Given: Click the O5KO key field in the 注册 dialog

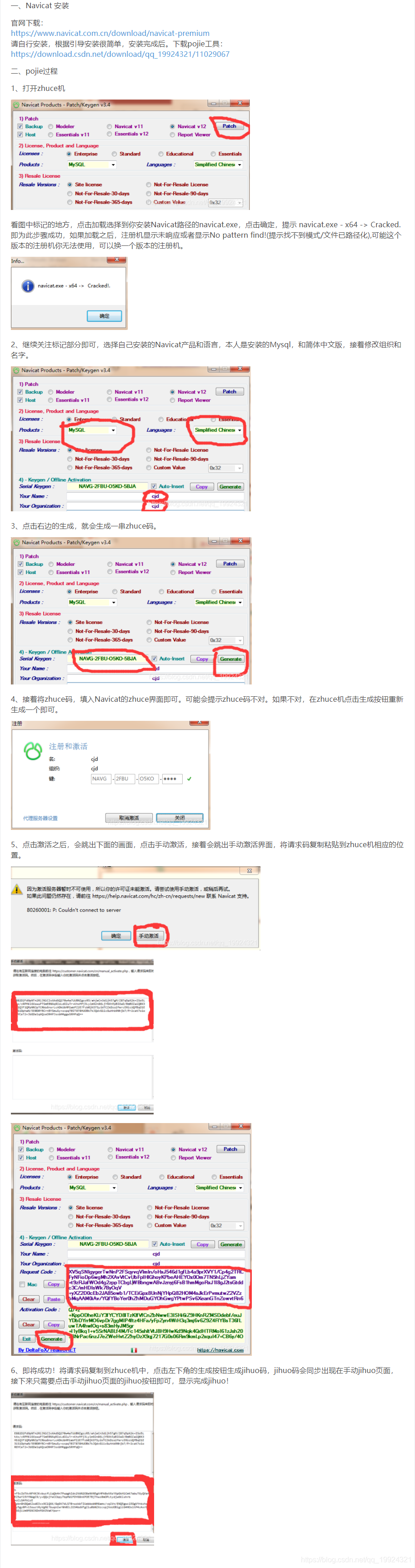Looking at the screenshot, I should pyautogui.click(x=148, y=779).
